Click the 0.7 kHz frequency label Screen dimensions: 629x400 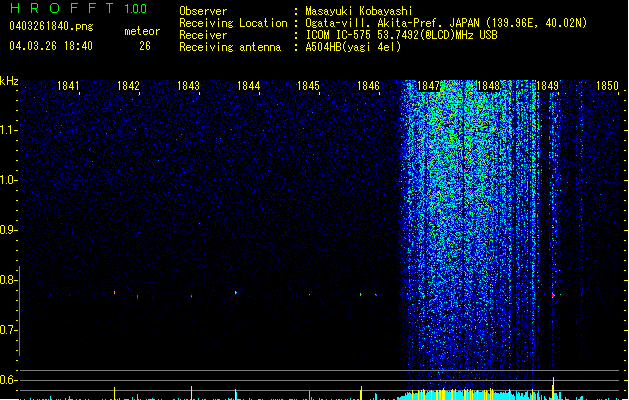(9, 330)
